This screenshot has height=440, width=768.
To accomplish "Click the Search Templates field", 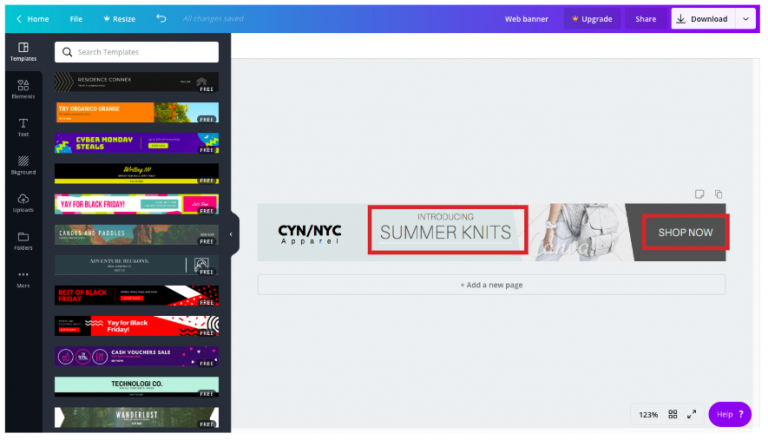I will (137, 52).
